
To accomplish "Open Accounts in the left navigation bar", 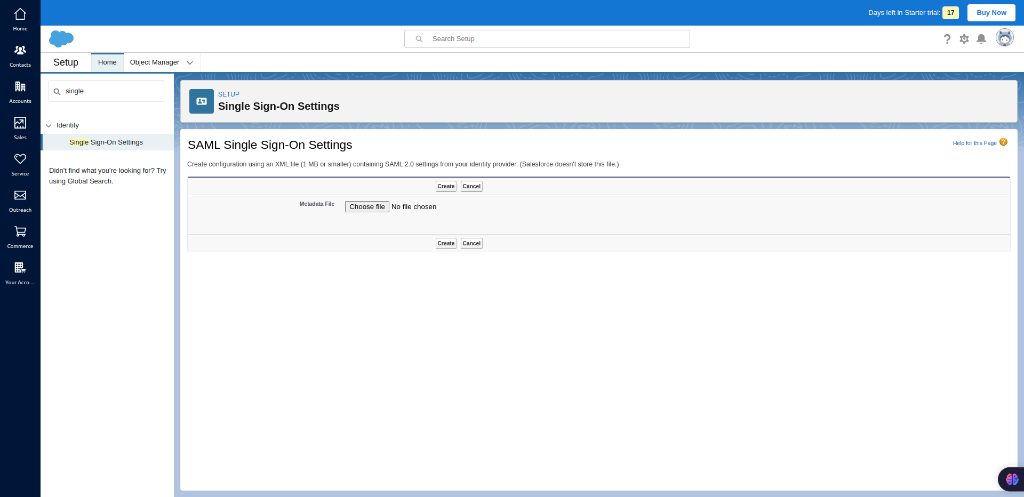I will click(20, 91).
